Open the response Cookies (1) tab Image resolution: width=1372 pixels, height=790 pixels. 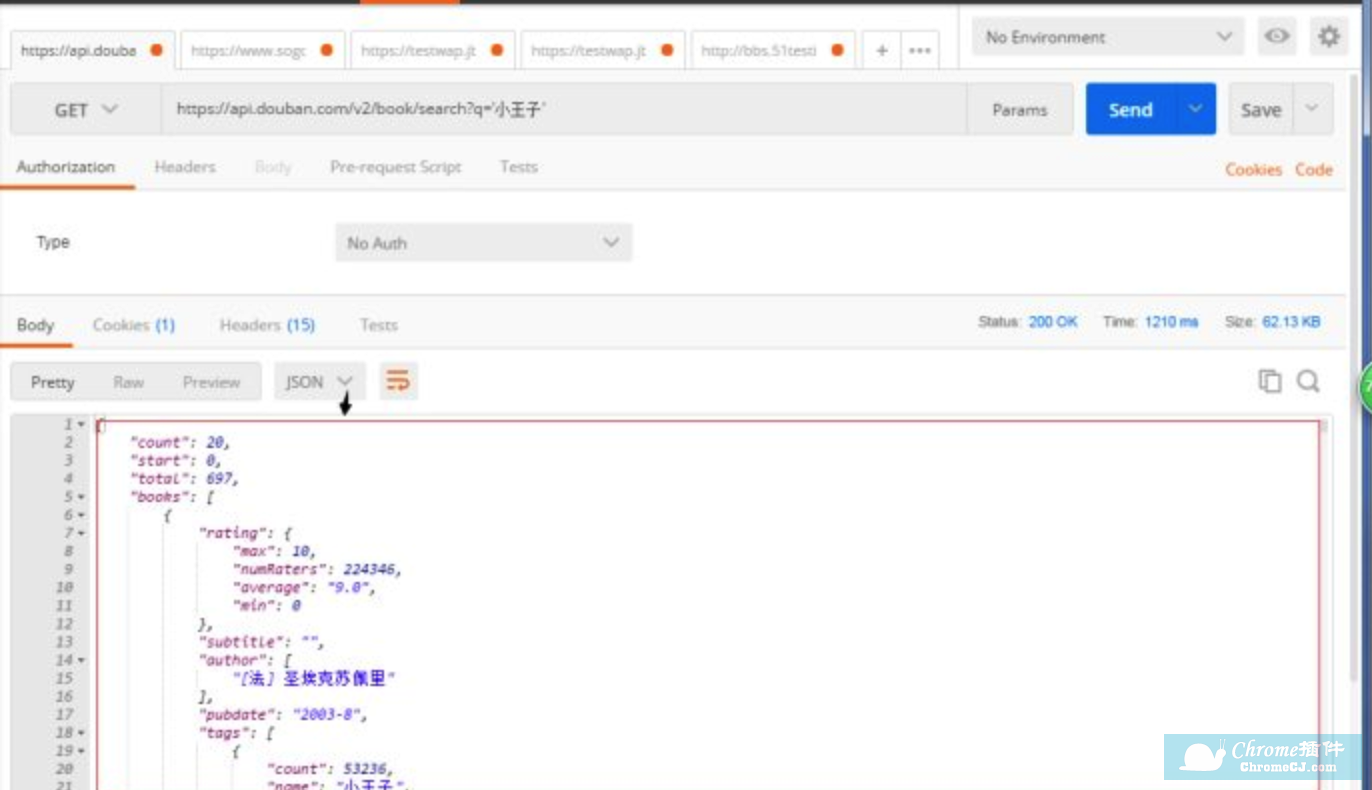point(134,325)
